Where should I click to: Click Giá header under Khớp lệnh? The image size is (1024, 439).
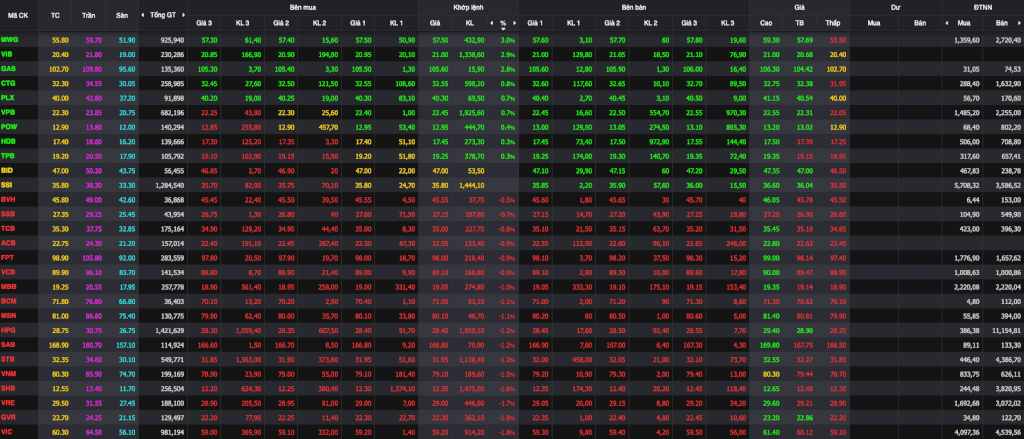click(435, 23)
